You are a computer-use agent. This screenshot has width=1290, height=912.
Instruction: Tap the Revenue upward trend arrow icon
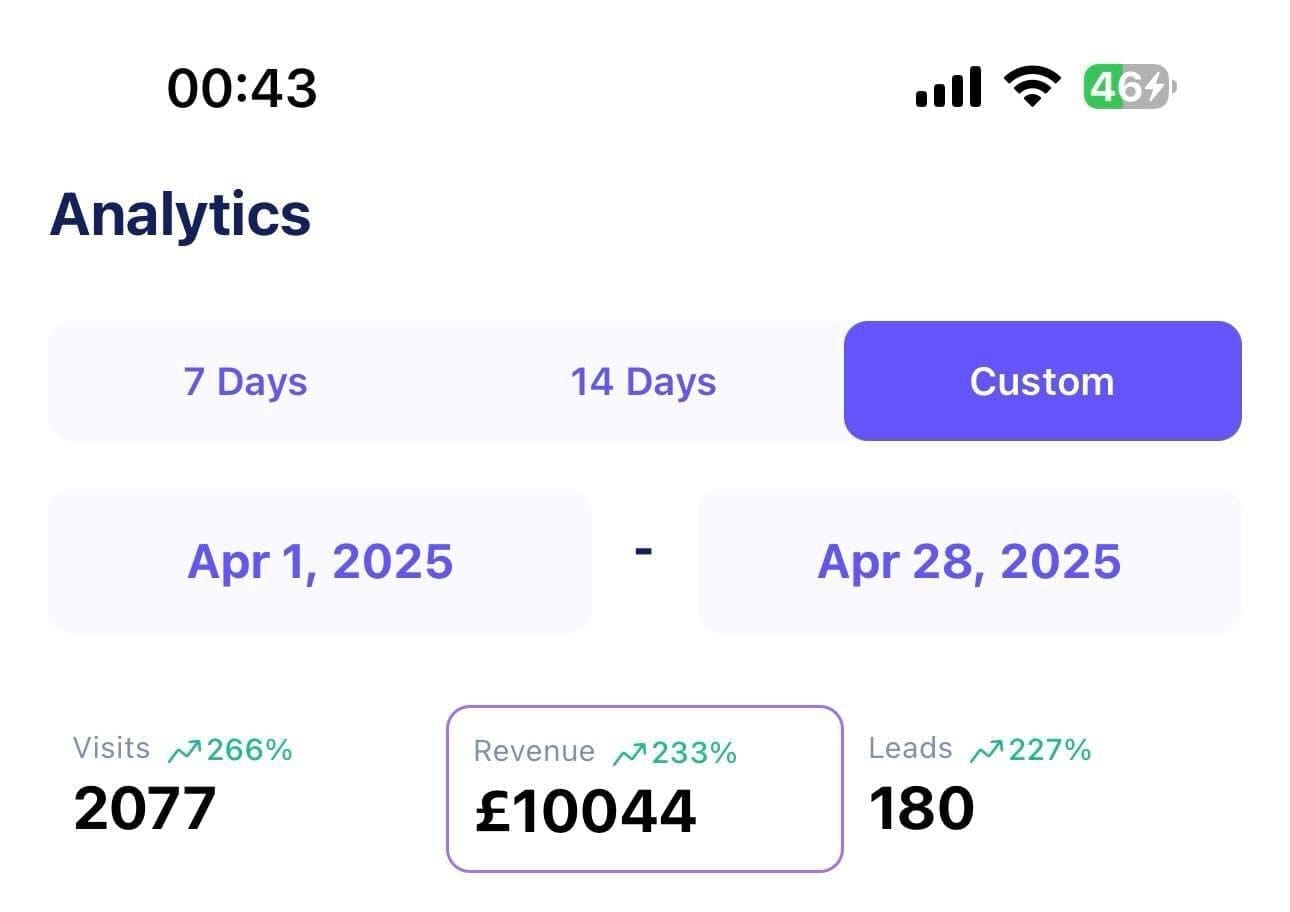point(630,753)
